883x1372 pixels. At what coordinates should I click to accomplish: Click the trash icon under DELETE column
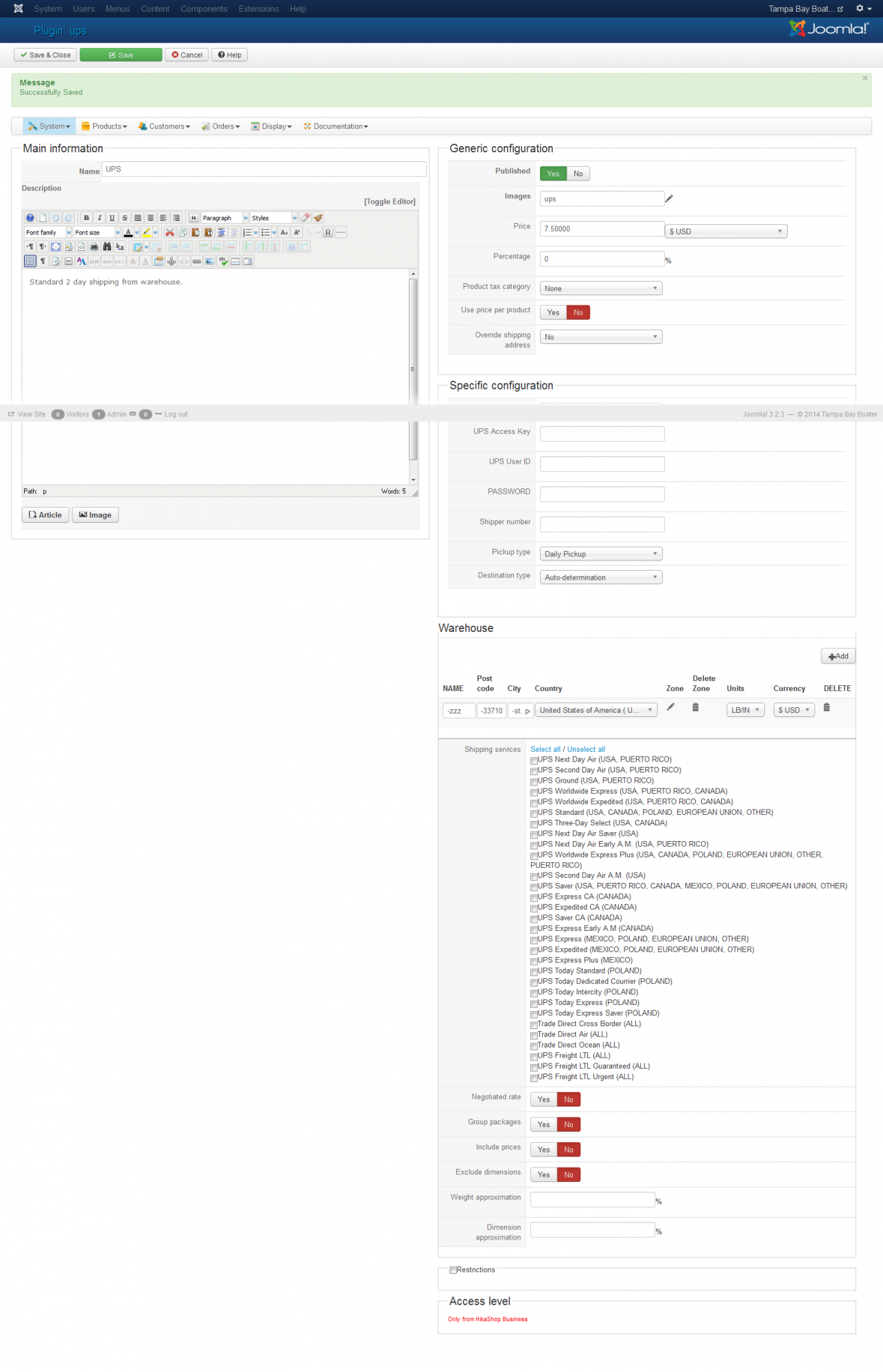click(x=827, y=707)
